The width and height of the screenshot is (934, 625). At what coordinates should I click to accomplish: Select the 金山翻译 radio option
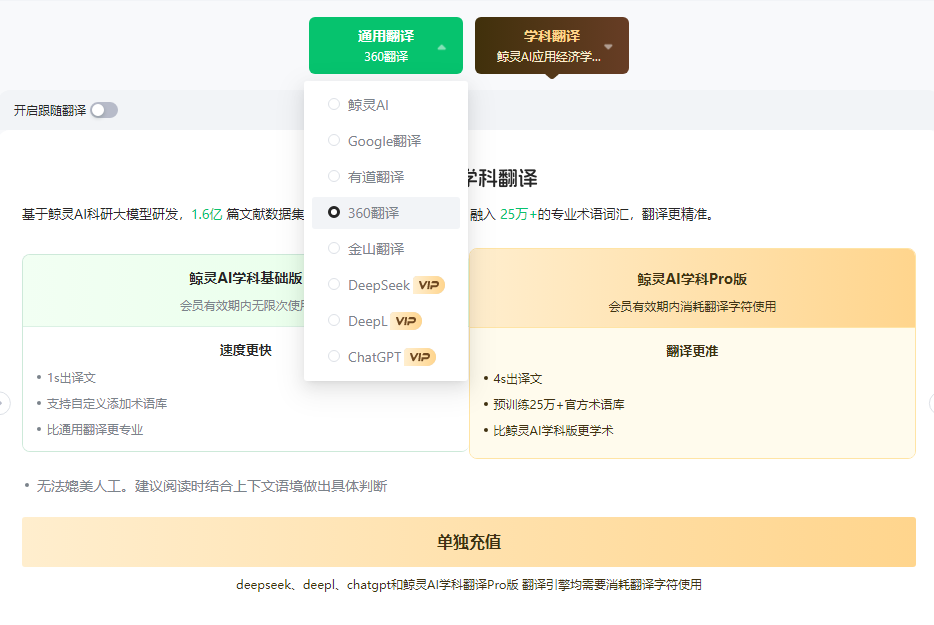pyautogui.click(x=334, y=248)
